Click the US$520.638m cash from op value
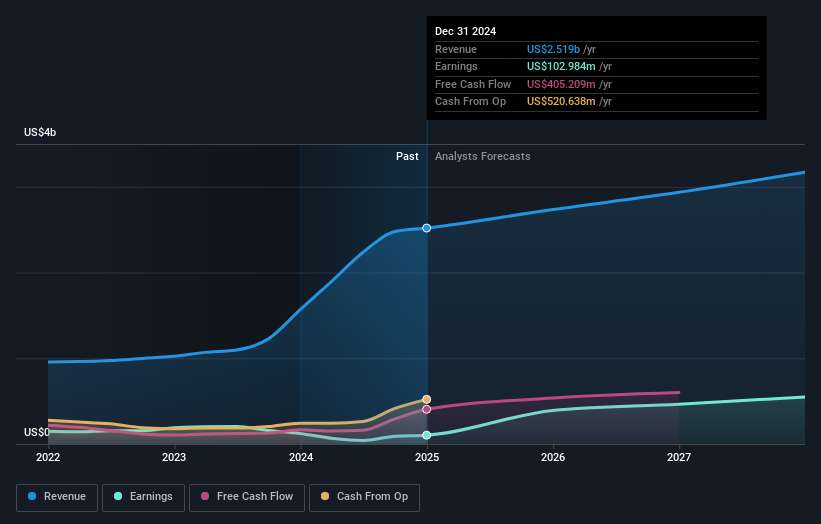The image size is (821, 524). click(x=561, y=102)
